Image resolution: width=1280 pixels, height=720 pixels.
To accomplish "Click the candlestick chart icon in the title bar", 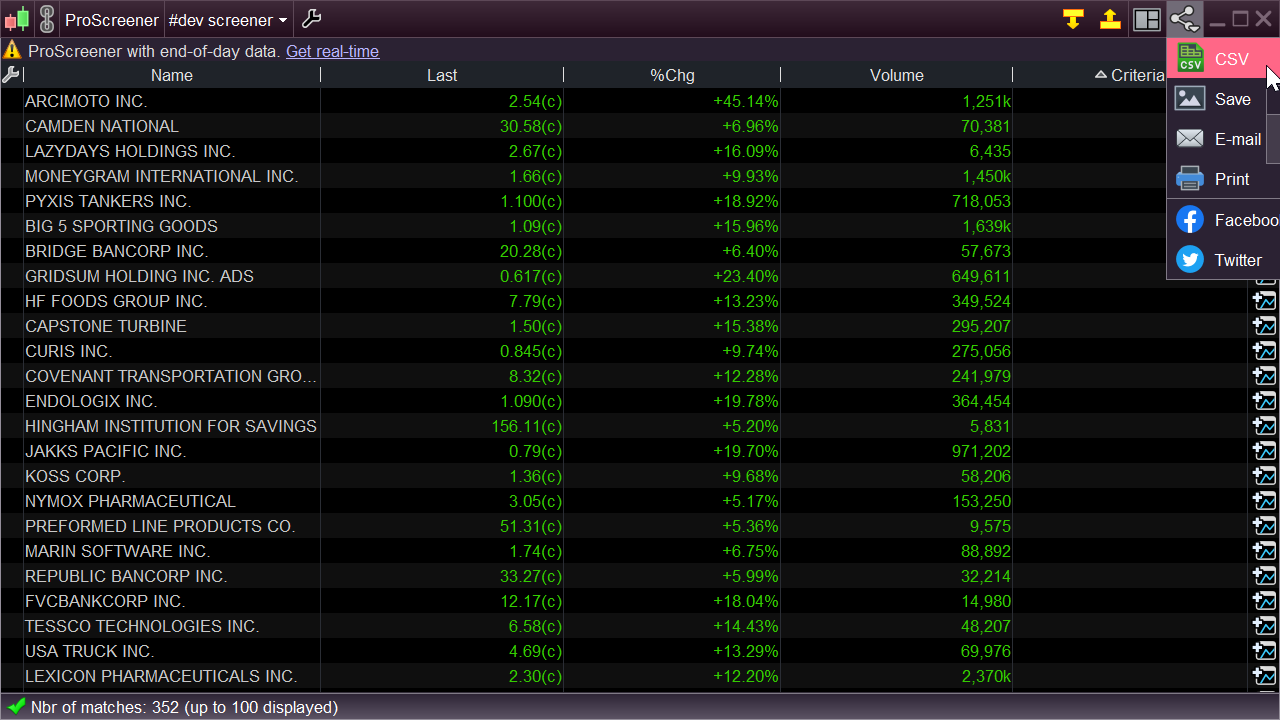I will coord(17,19).
